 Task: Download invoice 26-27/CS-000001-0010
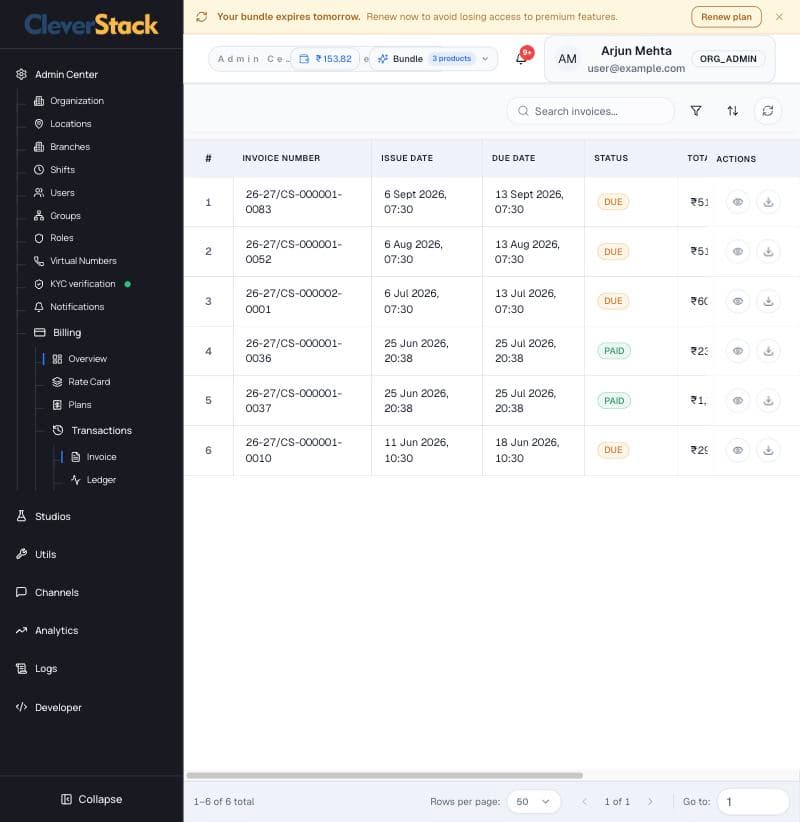tap(768, 450)
